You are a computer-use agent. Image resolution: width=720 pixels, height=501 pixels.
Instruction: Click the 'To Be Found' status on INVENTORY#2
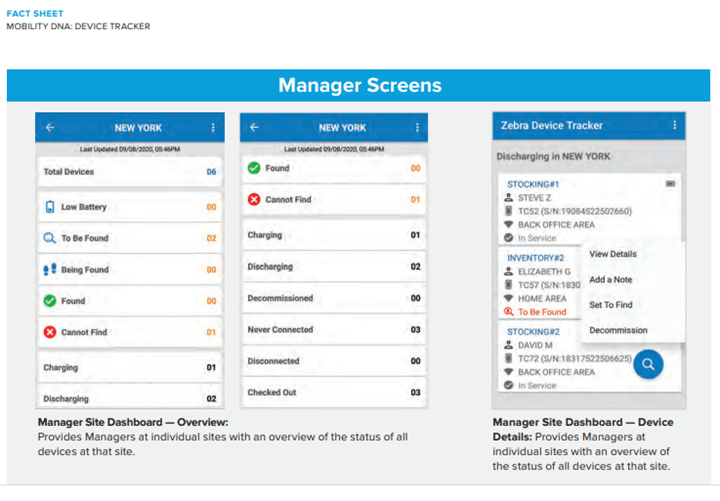[542, 312]
